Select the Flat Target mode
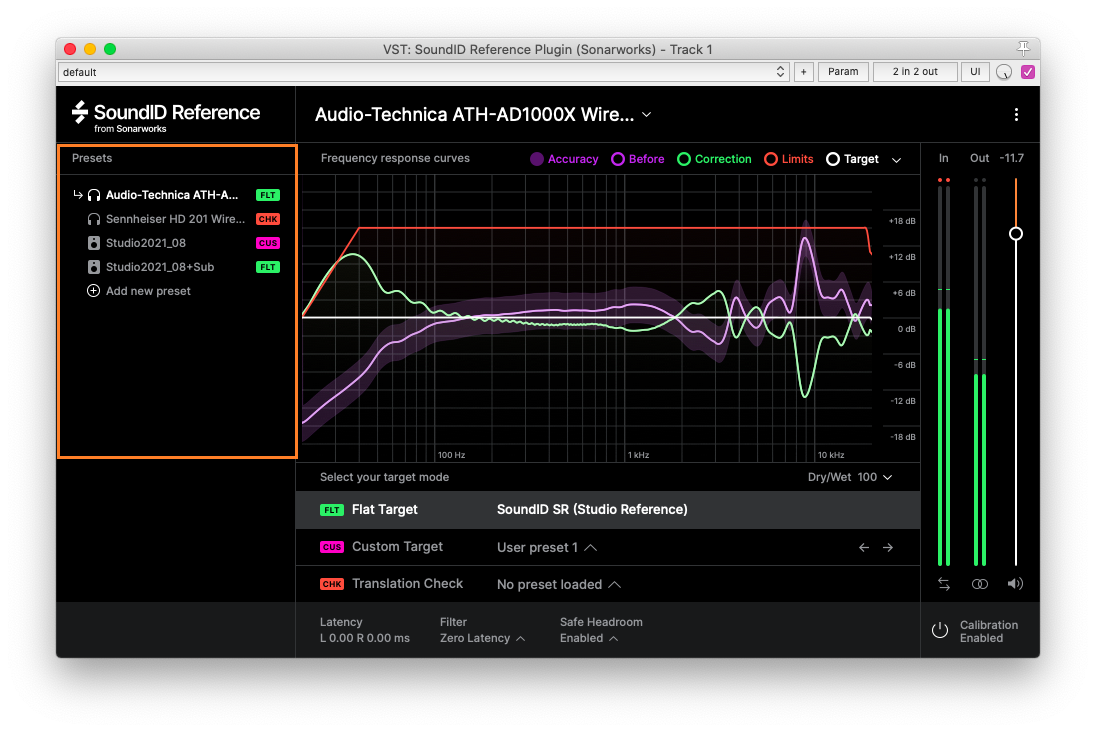This screenshot has height=732, width=1096. [x=607, y=510]
